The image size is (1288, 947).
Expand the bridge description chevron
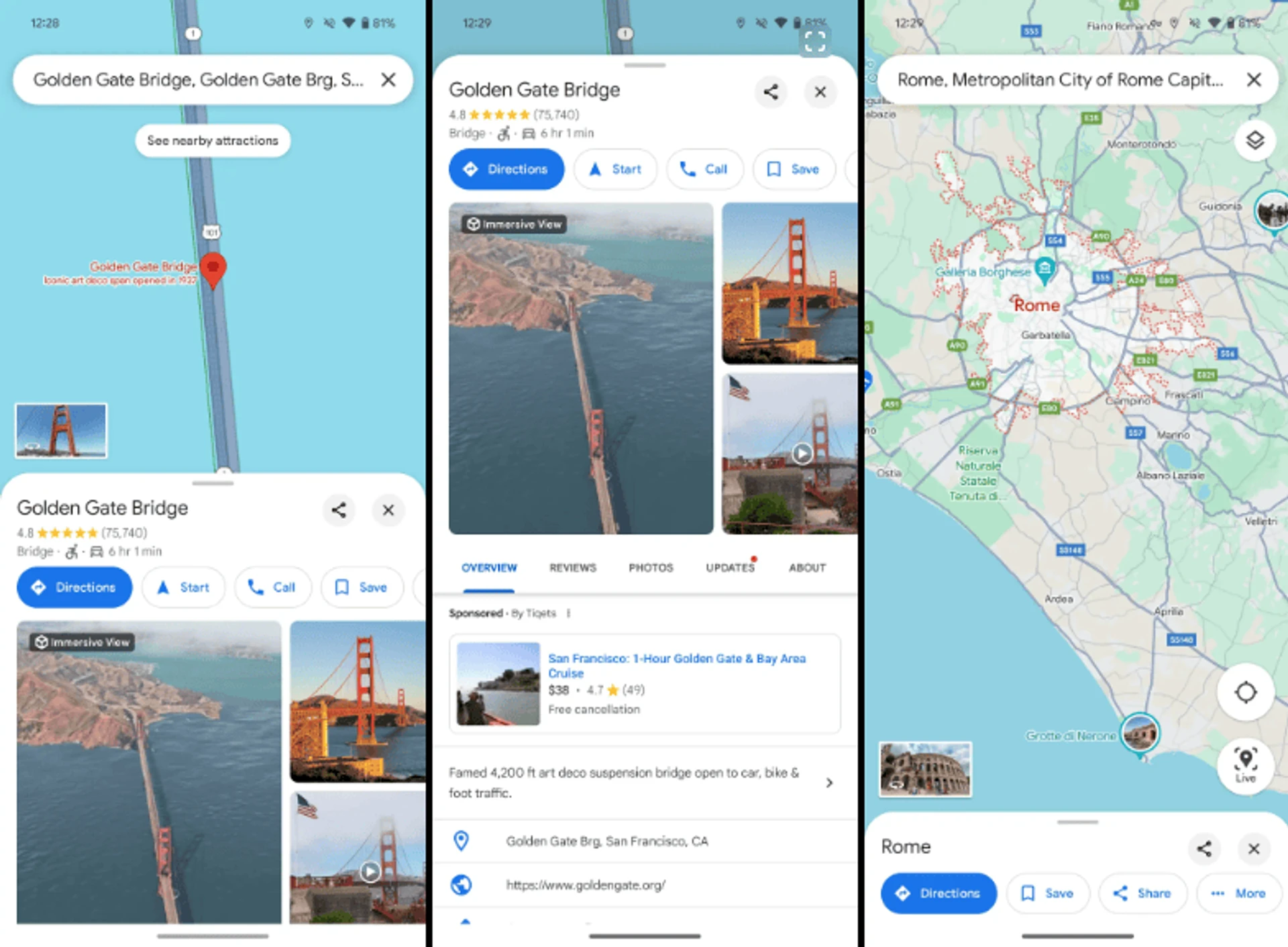click(830, 783)
